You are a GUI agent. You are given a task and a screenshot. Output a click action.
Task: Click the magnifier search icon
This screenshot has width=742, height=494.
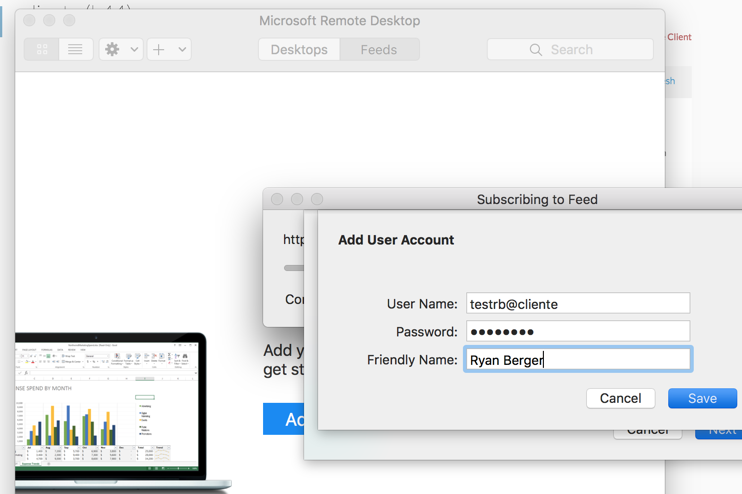coord(536,50)
